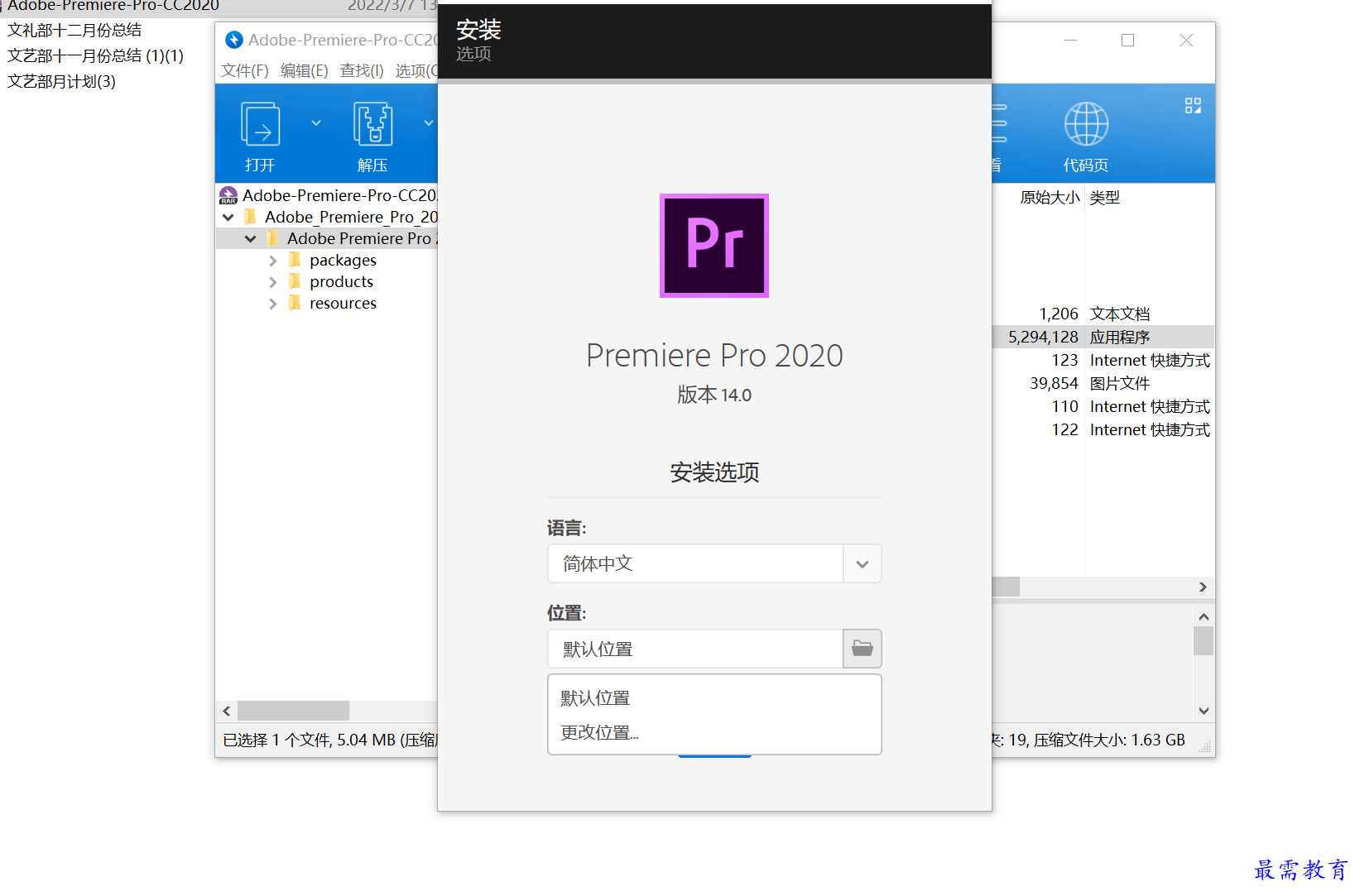This screenshot has height=896, width=1355.
Task: Select the products folder in the tree
Action: point(341,282)
